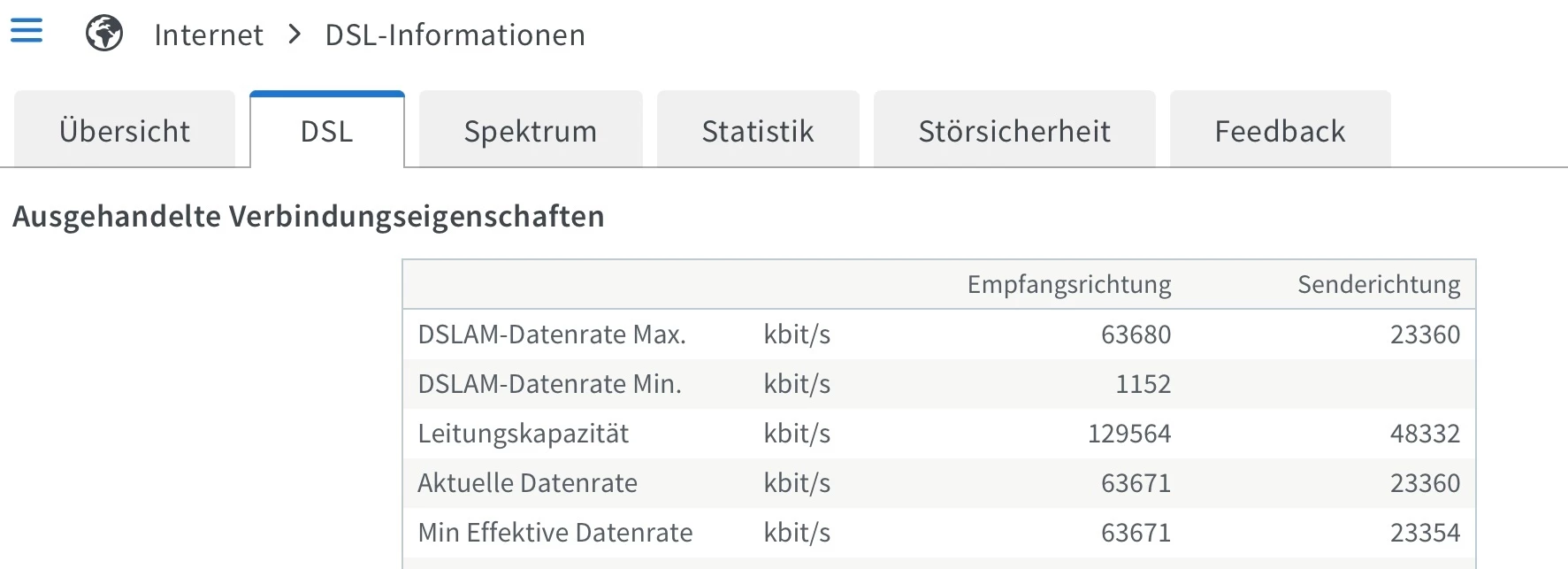Open the Spektrum tab

point(531,131)
